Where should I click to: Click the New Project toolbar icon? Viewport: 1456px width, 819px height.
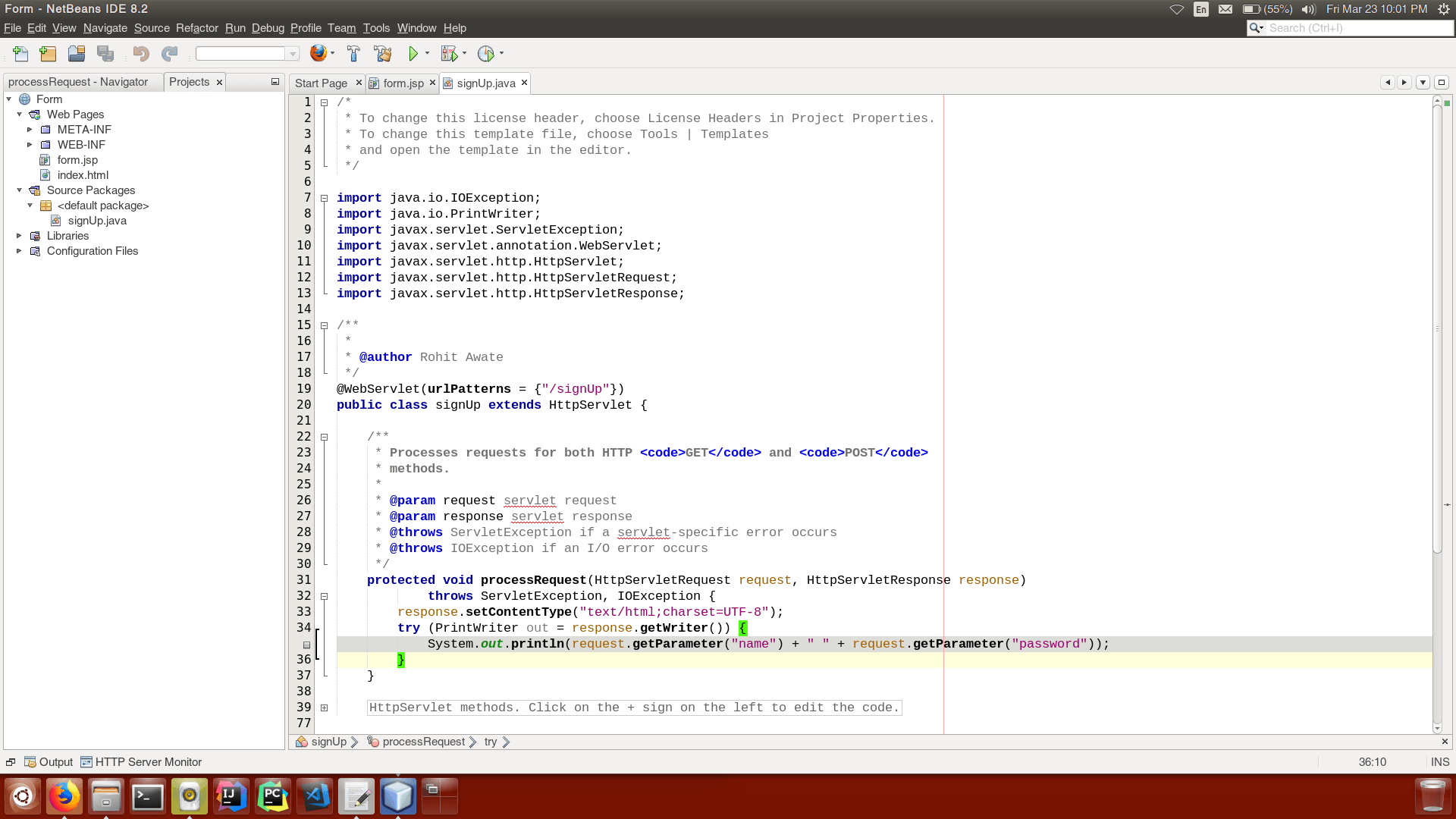coord(48,54)
